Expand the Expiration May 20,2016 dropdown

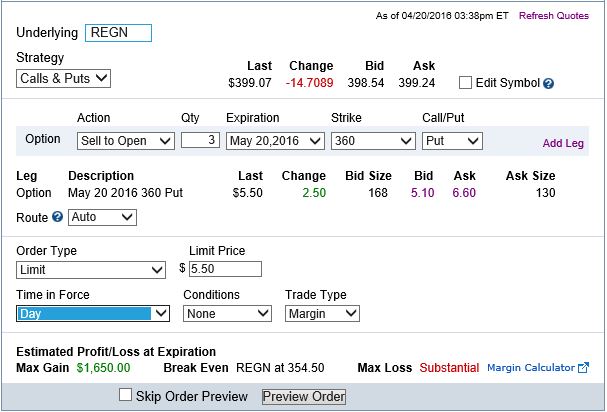pyautogui.click(x=275, y=141)
